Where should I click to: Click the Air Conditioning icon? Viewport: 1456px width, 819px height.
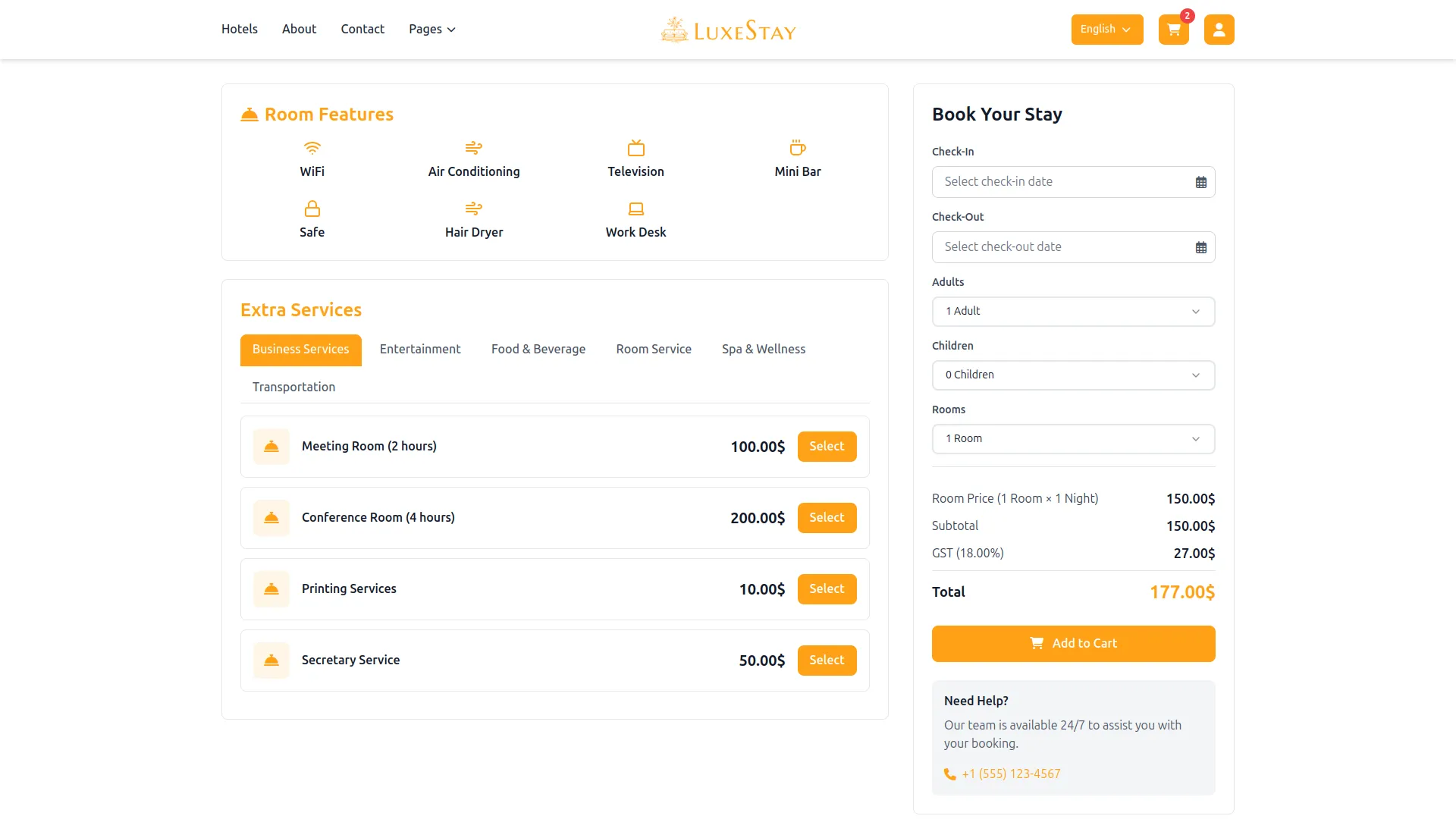(x=474, y=148)
